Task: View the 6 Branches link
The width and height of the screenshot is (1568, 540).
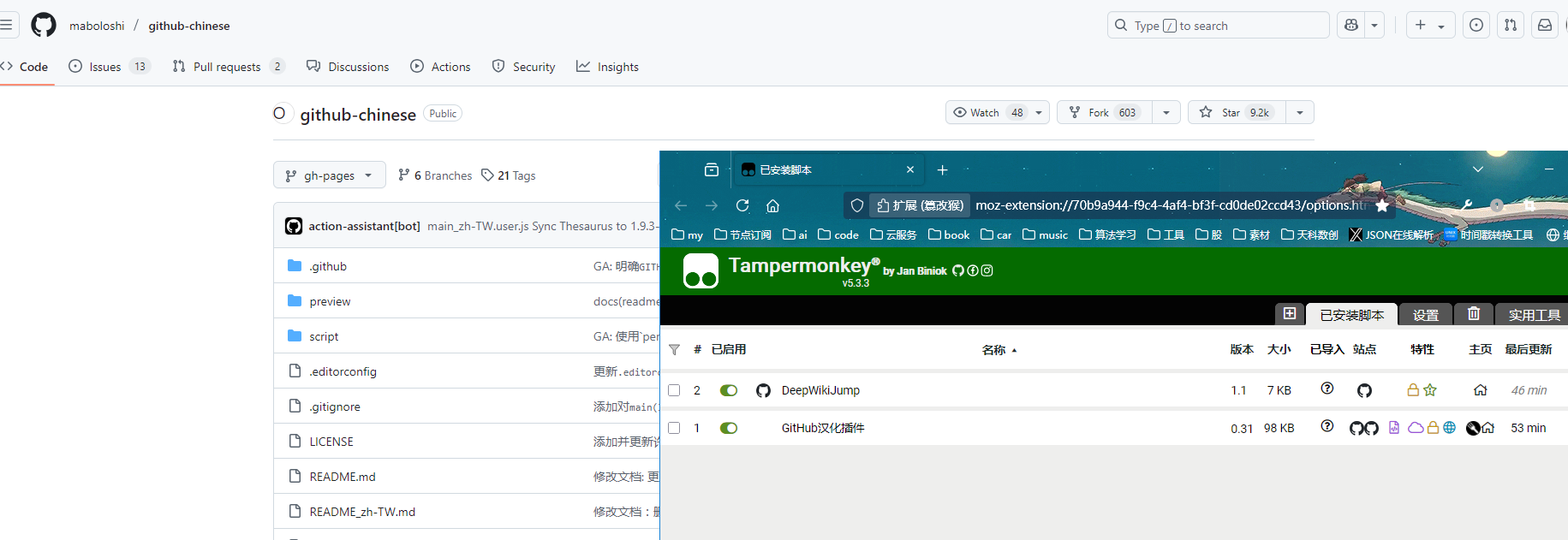Action: [435, 175]
